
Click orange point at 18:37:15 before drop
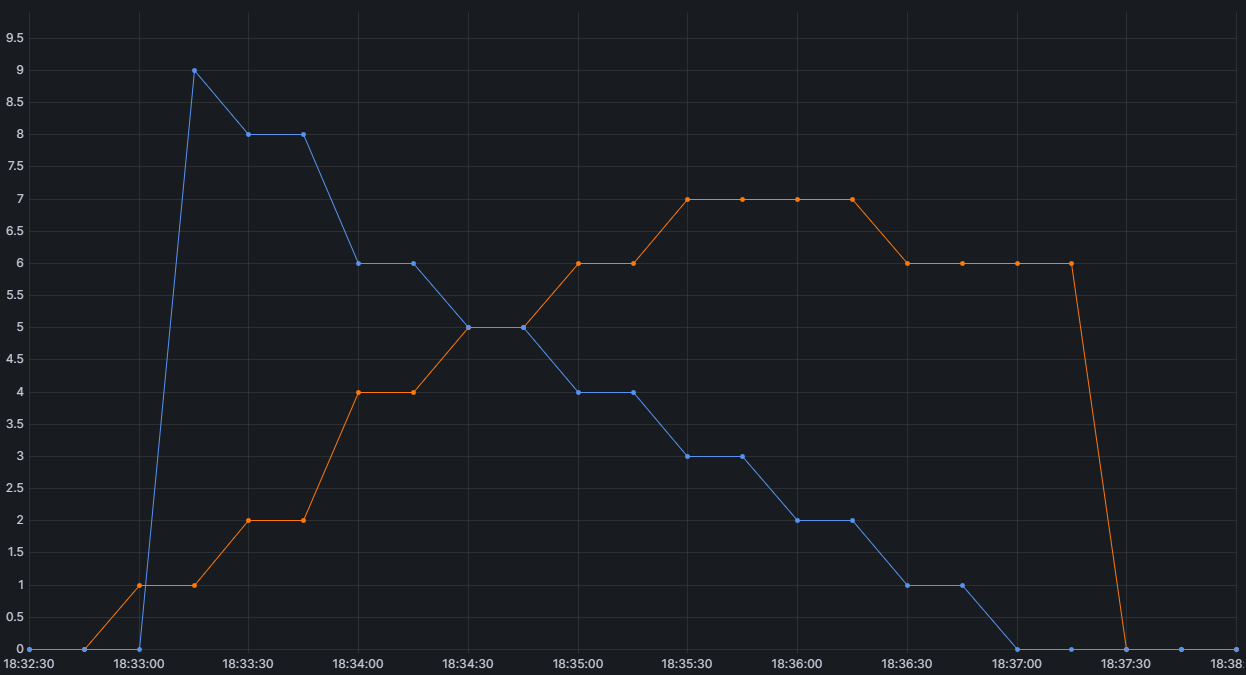(x=1071, y=263)
